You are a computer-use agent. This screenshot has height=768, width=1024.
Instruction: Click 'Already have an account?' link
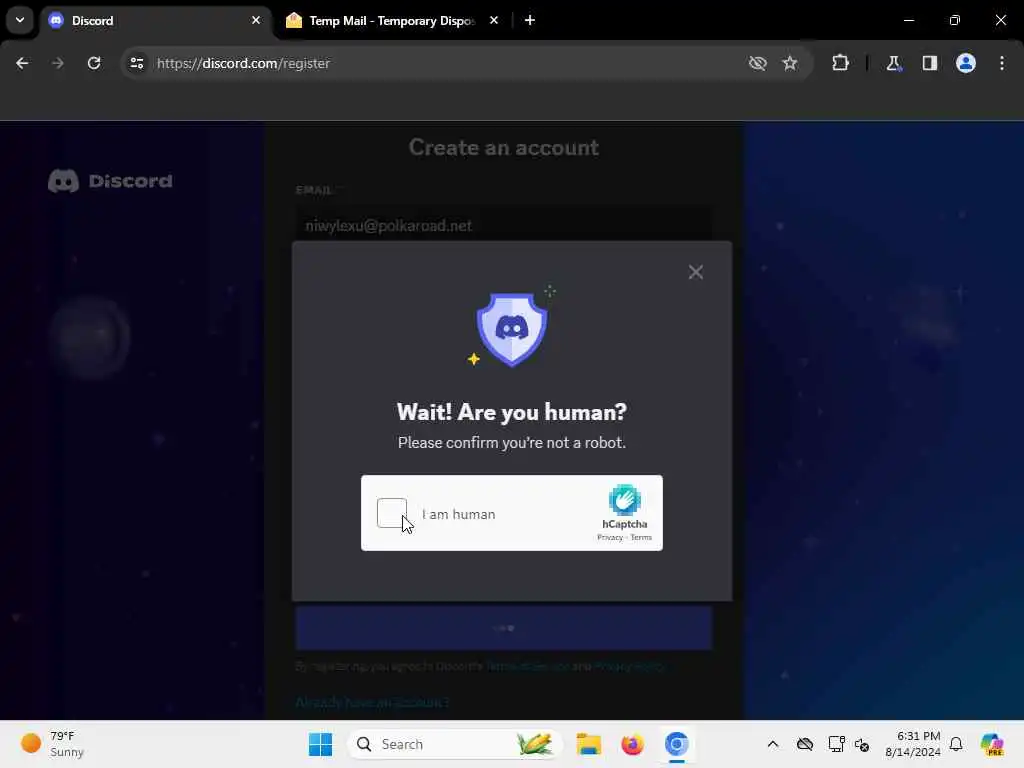[372, 702]
